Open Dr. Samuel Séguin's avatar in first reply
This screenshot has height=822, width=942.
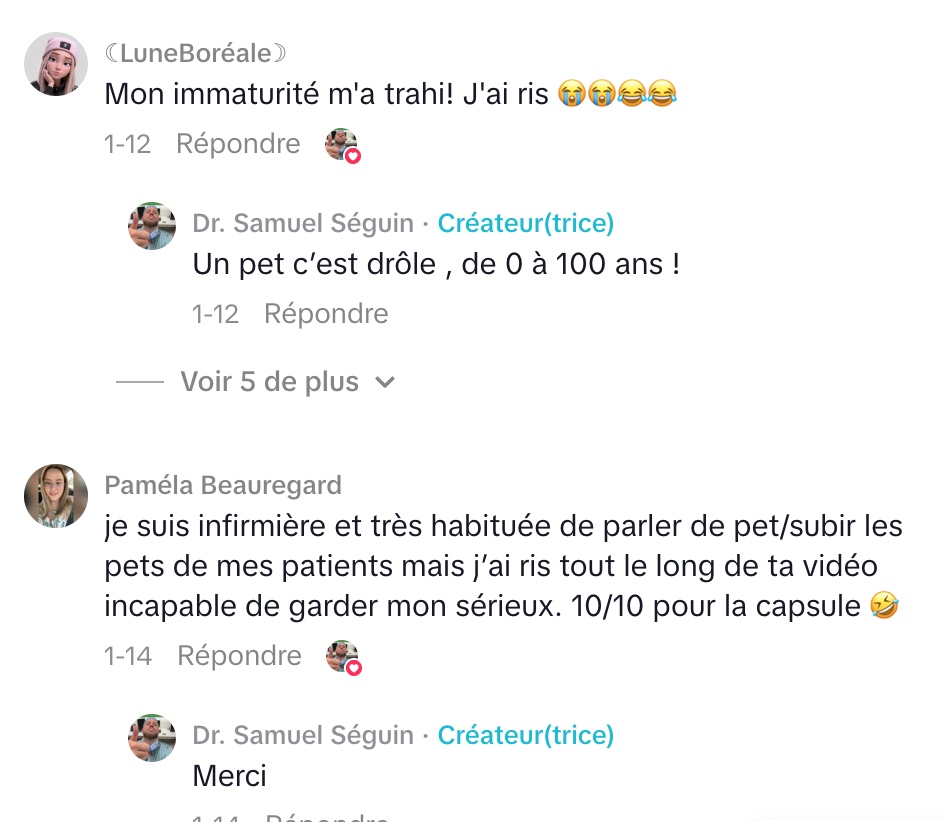tap(152, 226)
